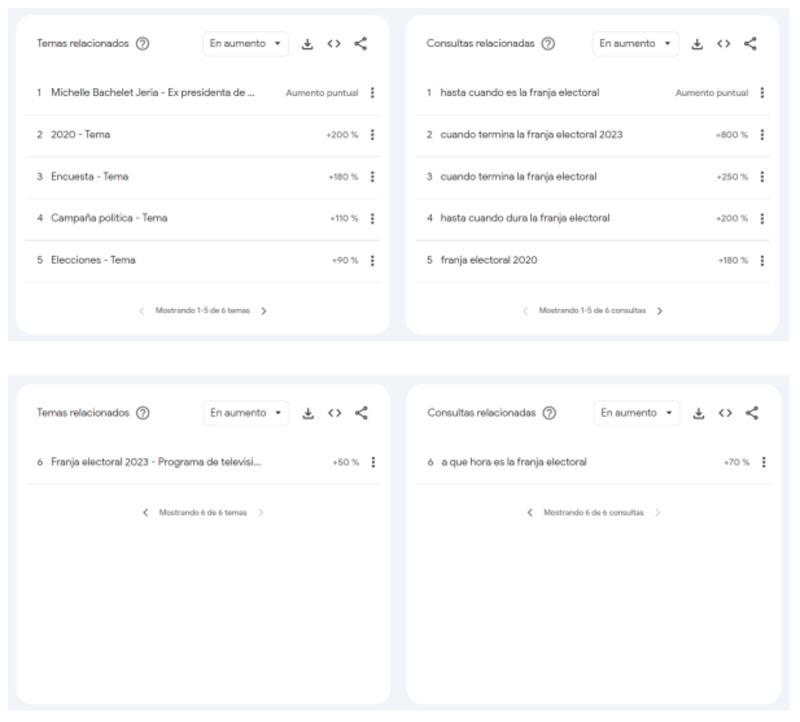Go to next page of 1-5 de 6 consultas
800x722 pixels.
659,311
